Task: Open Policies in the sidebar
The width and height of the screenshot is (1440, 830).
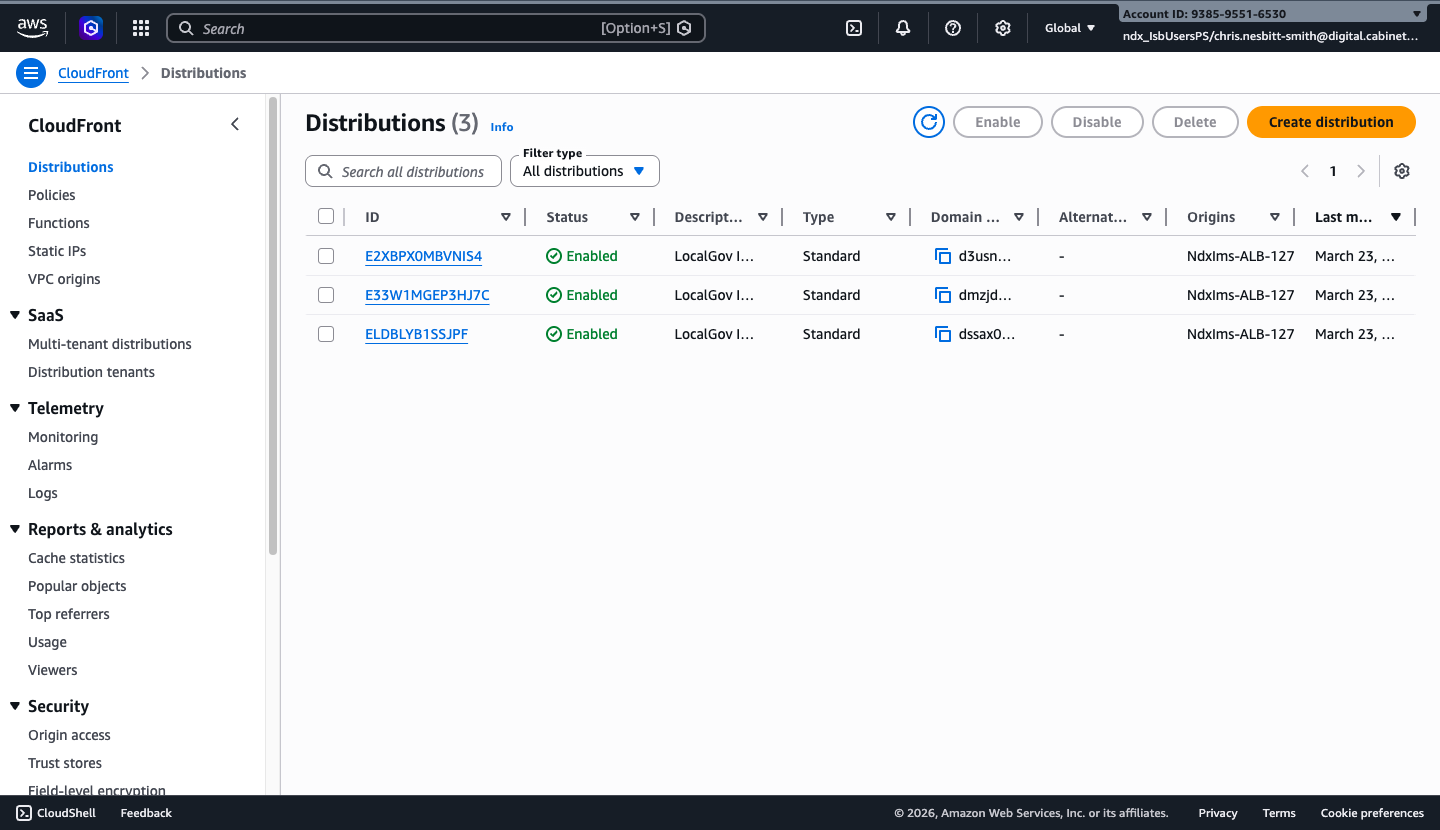Action: tap(53, 194)
